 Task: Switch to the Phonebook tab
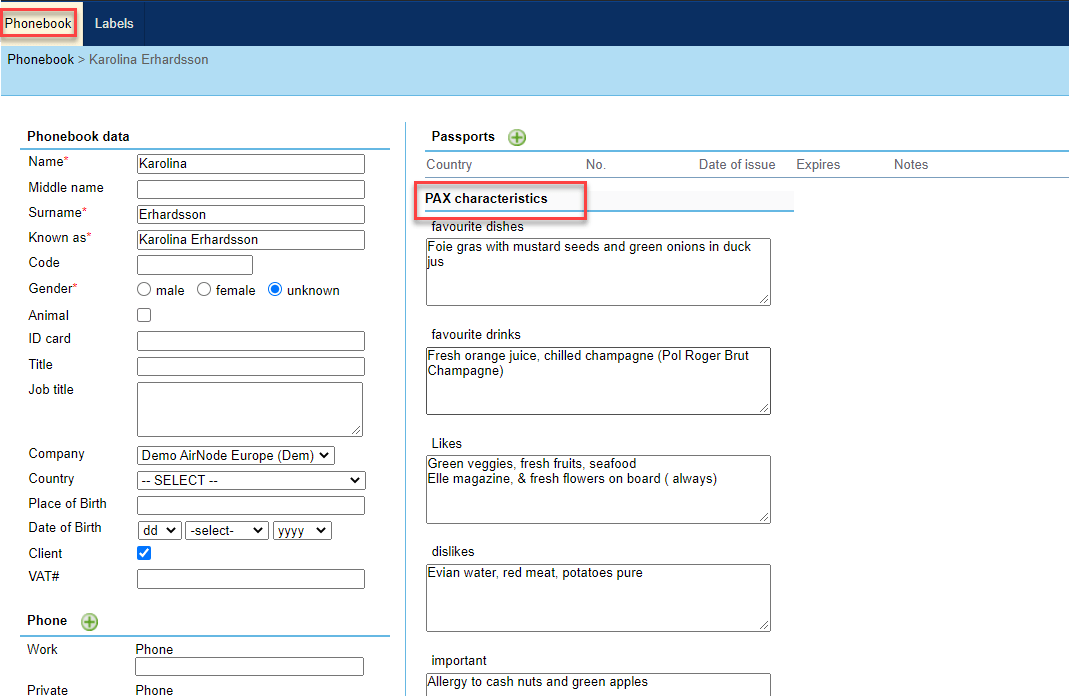39,23
